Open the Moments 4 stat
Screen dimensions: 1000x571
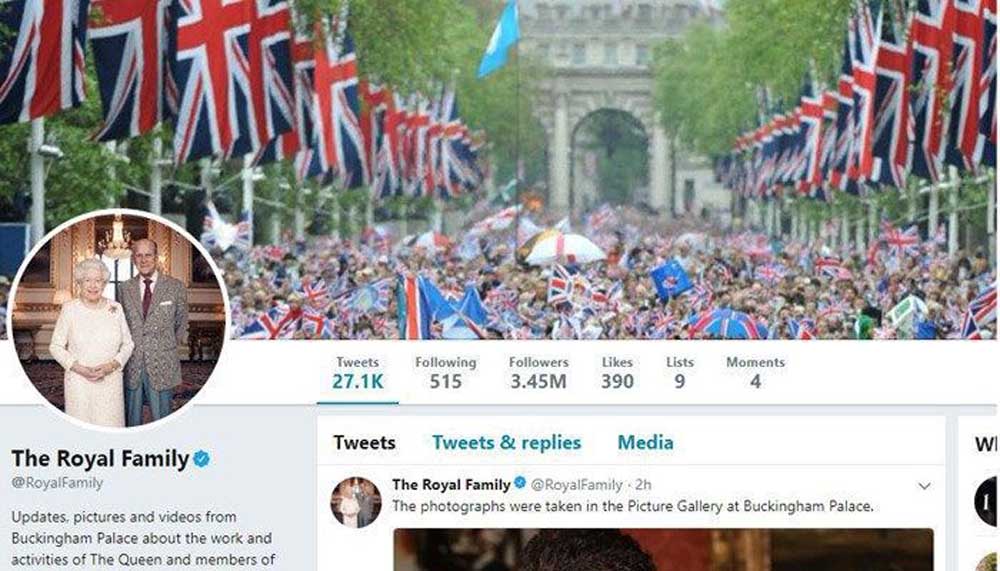[x=755, y=373]
